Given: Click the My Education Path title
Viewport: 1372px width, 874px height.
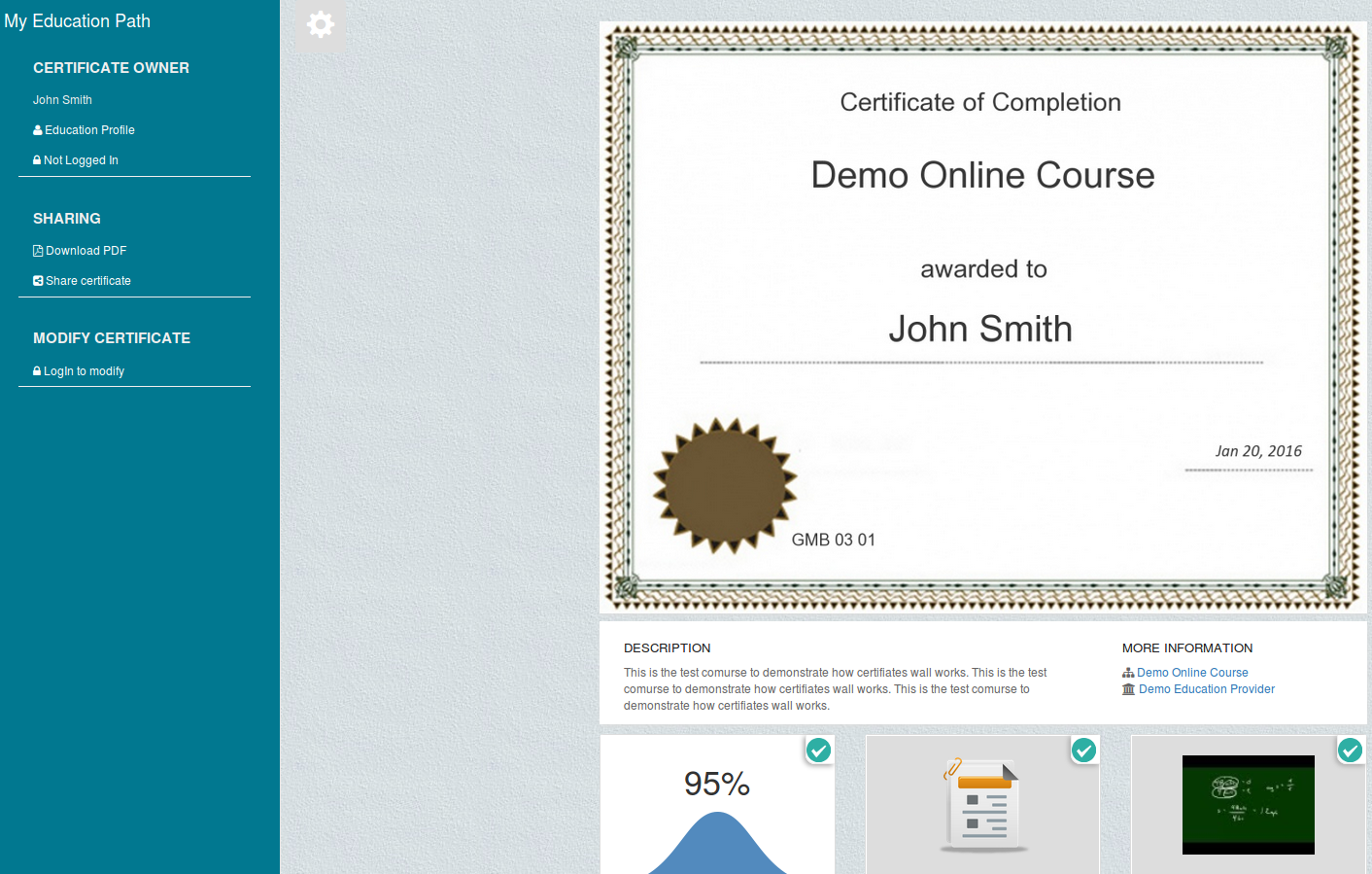Looking at the screenshot, I should coord(78,21).
